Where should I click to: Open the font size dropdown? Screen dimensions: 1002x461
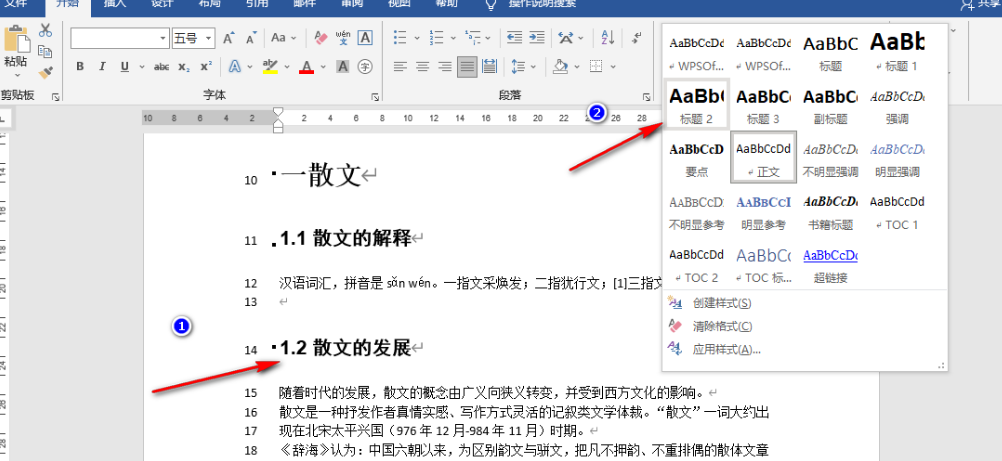[208, 38]
